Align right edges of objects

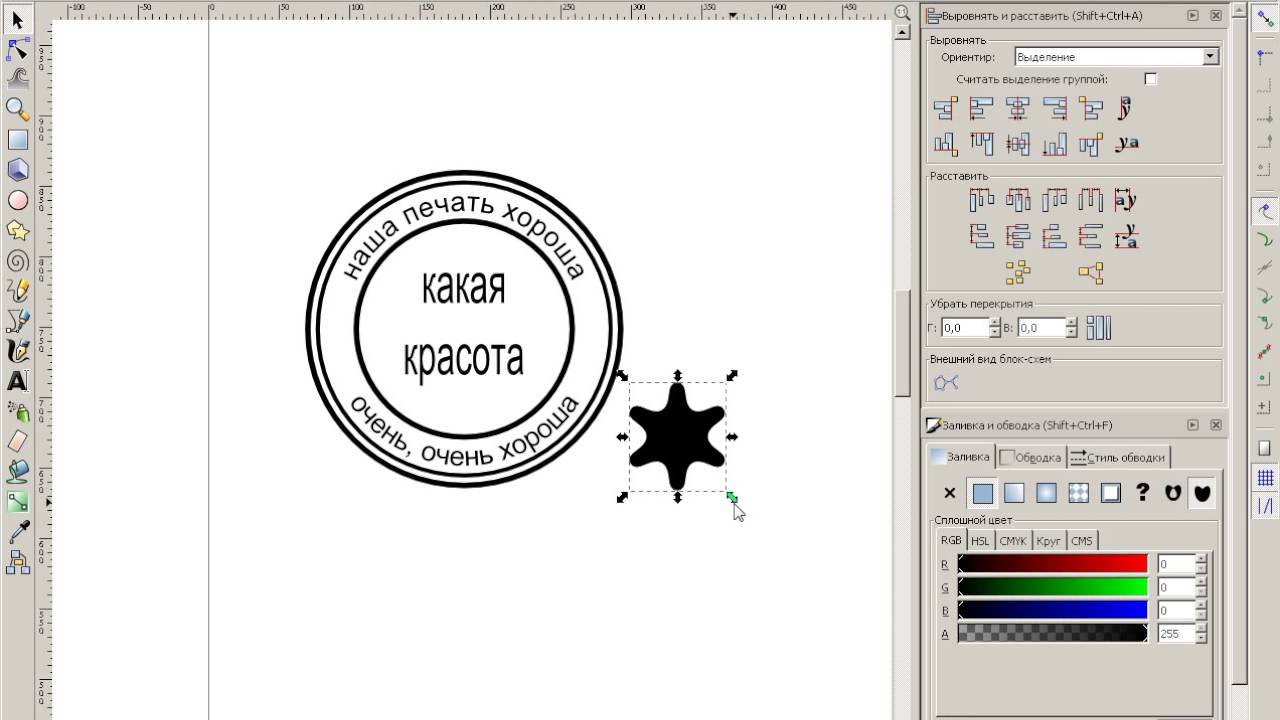tap(1054, 108)
